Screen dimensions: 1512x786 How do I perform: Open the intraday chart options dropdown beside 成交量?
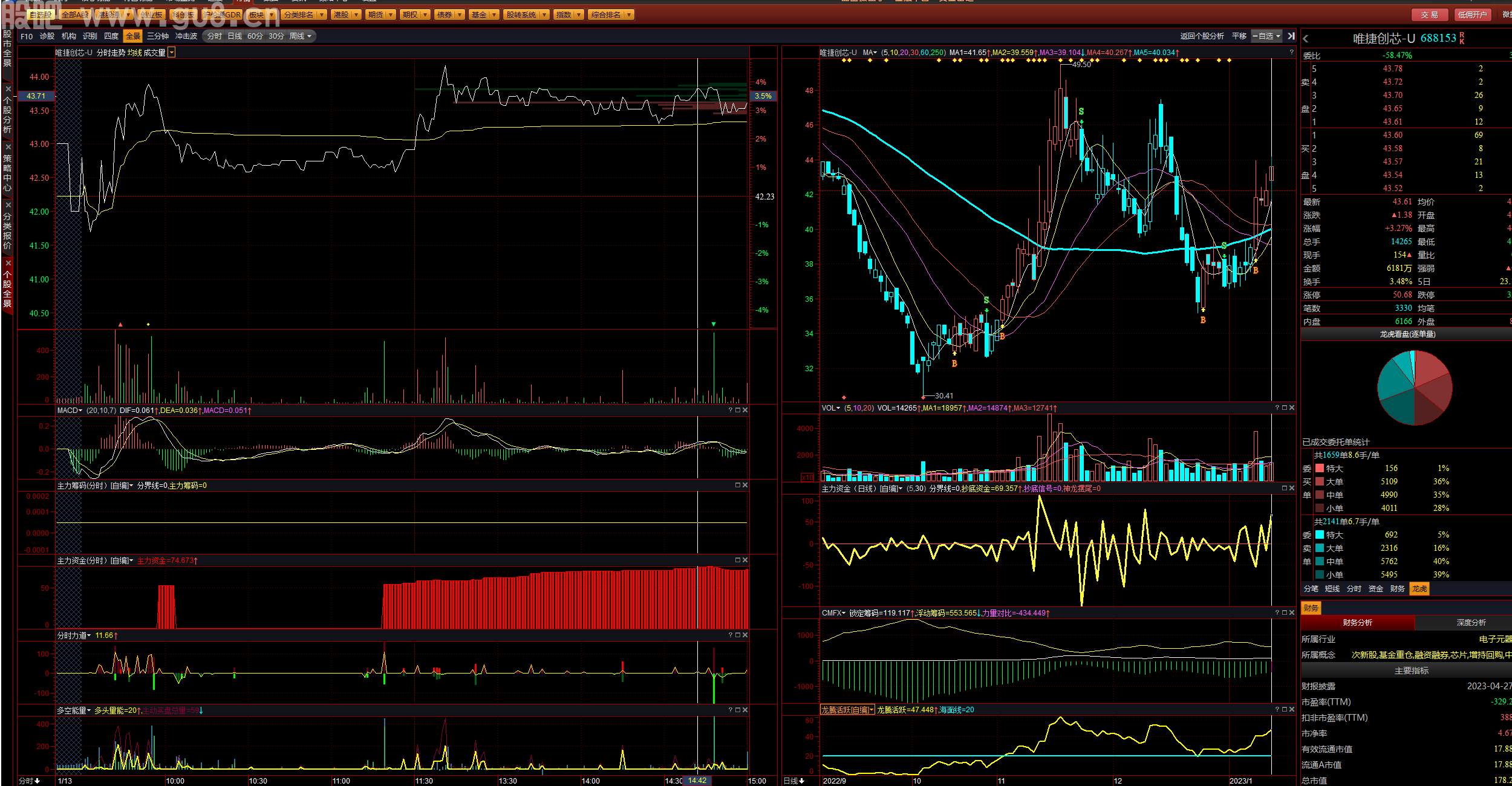172,53
